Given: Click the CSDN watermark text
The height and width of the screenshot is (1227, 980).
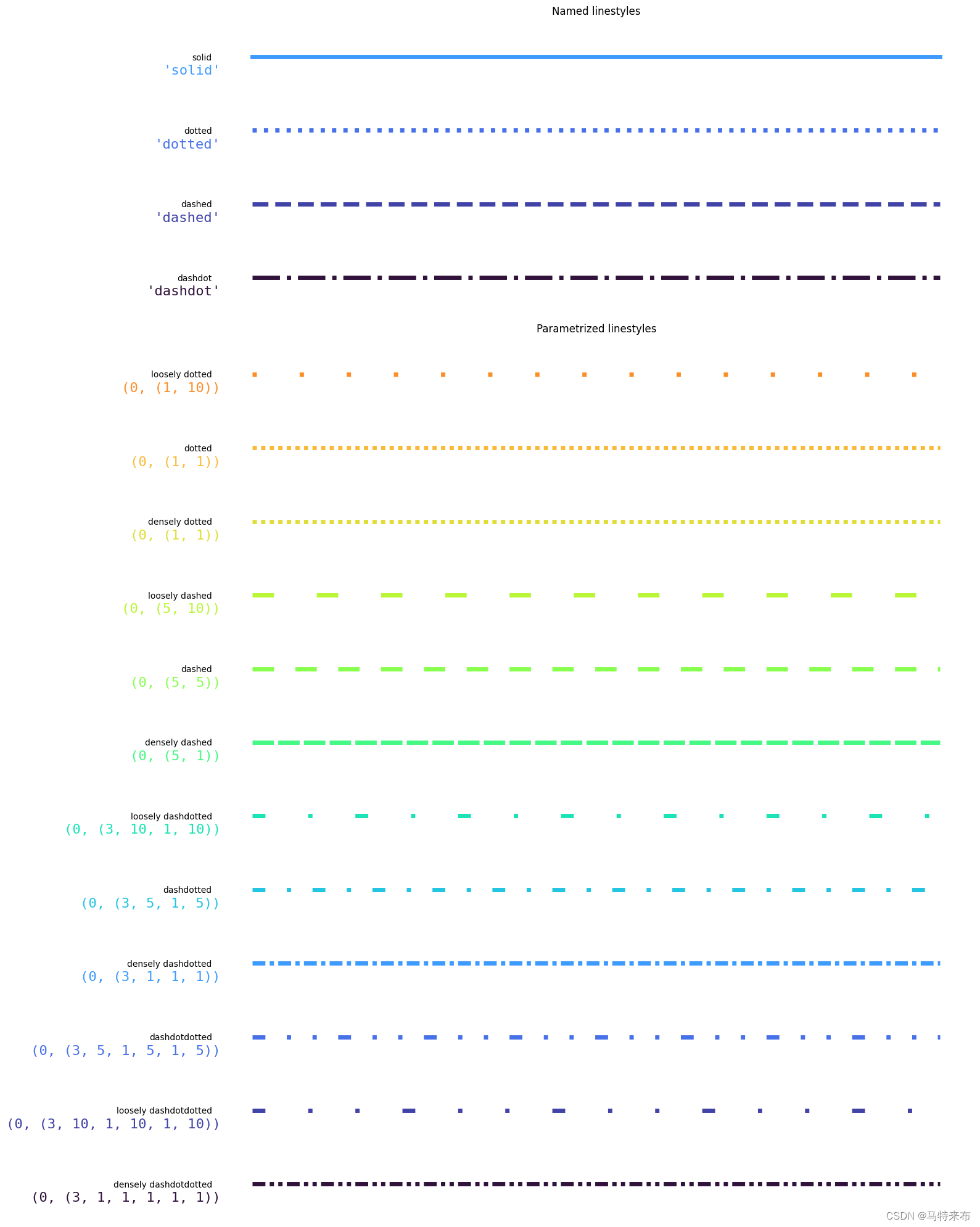Looking at the screenshot, I should [x=928, y=1216].
